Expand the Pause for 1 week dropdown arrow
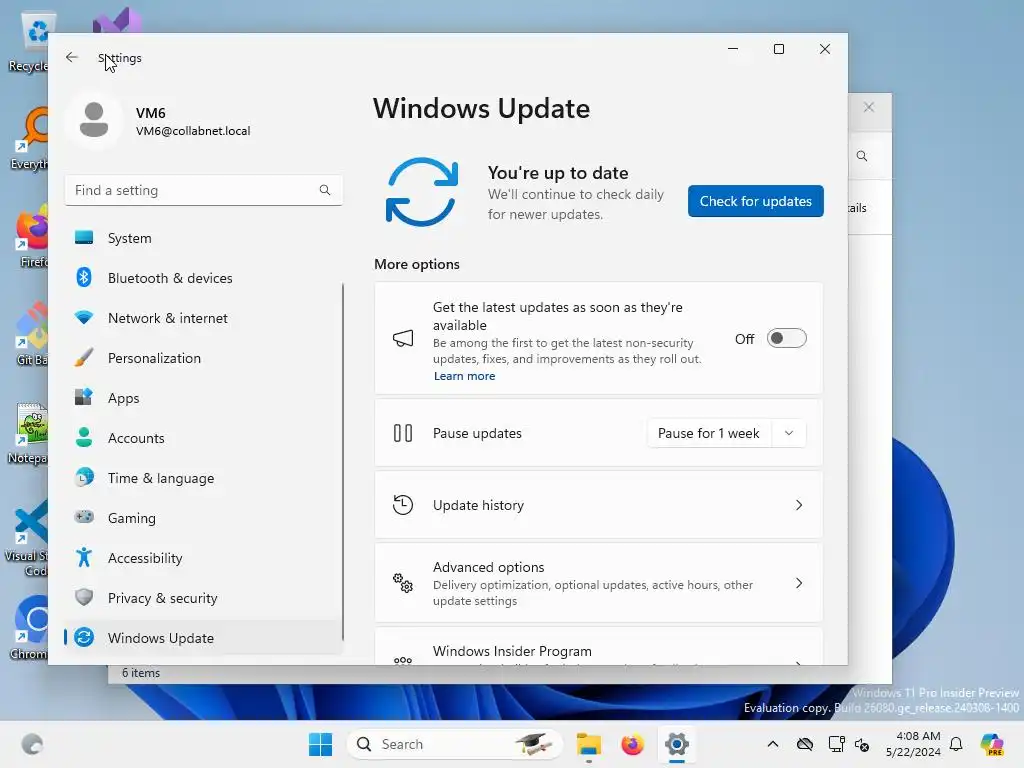The width and height of the screenshot is (1024, 768). [x=789, y=433]
